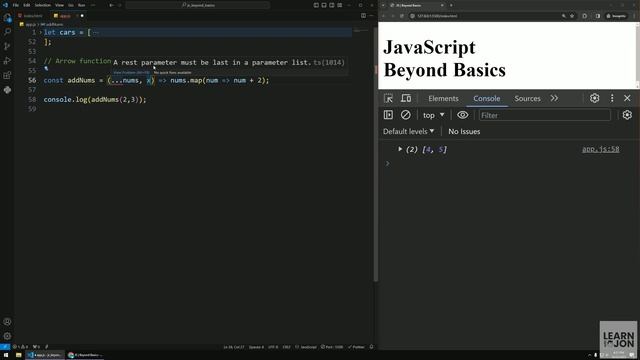Switch to the Elements tab
The height and width of the screenshot is (360, 640).
(x=443, y=98)
